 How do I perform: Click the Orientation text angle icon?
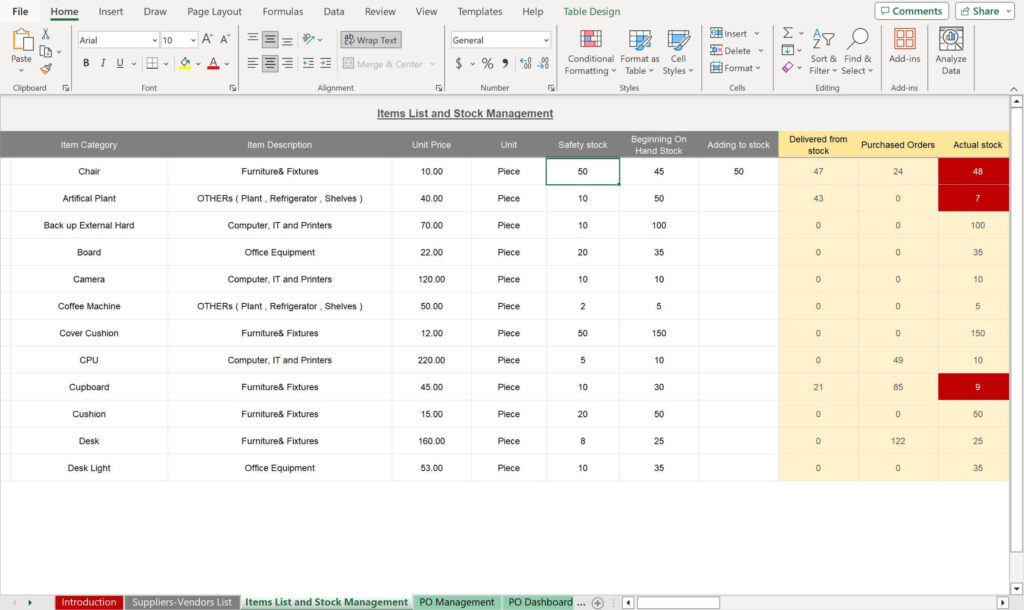309,40
